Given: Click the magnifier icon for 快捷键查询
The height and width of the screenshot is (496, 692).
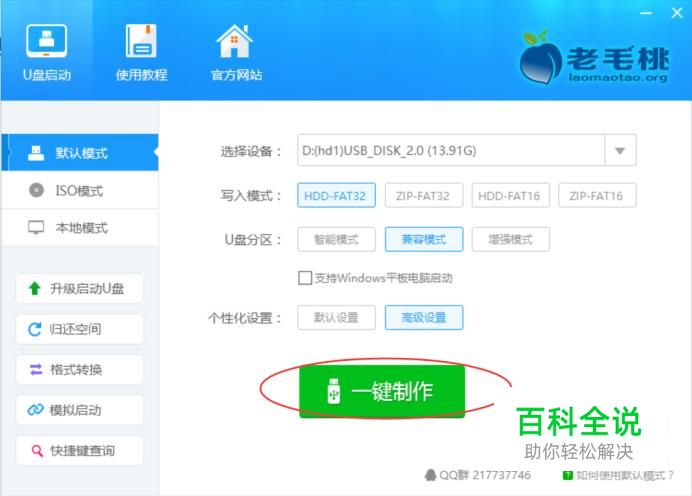Looking at the screenshot, I should coord(37,451).
